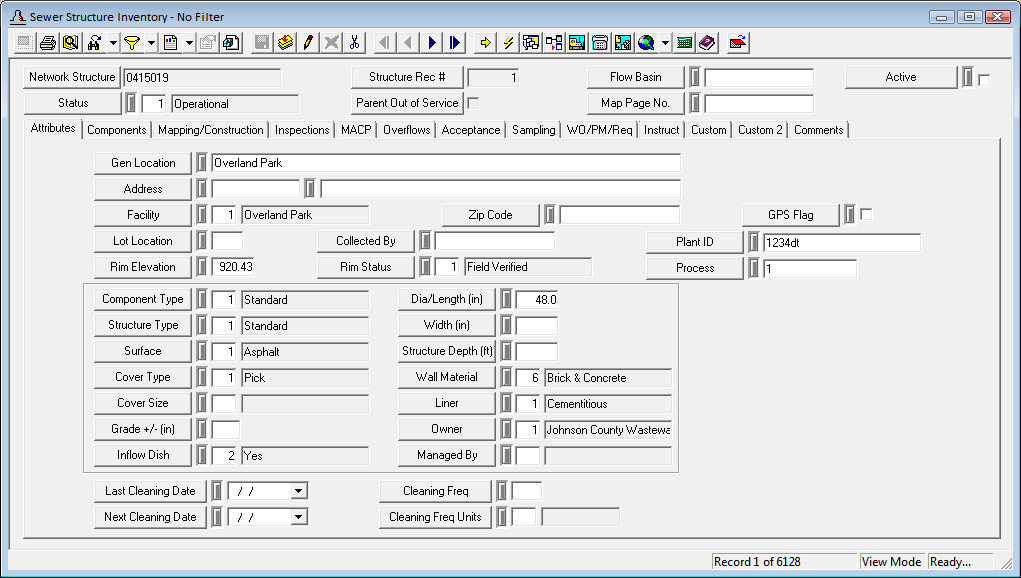This screenshot has width=1021, height=578.
Task: Open the MACP tab
Action: pyautogui.click(x=356, y=129)
